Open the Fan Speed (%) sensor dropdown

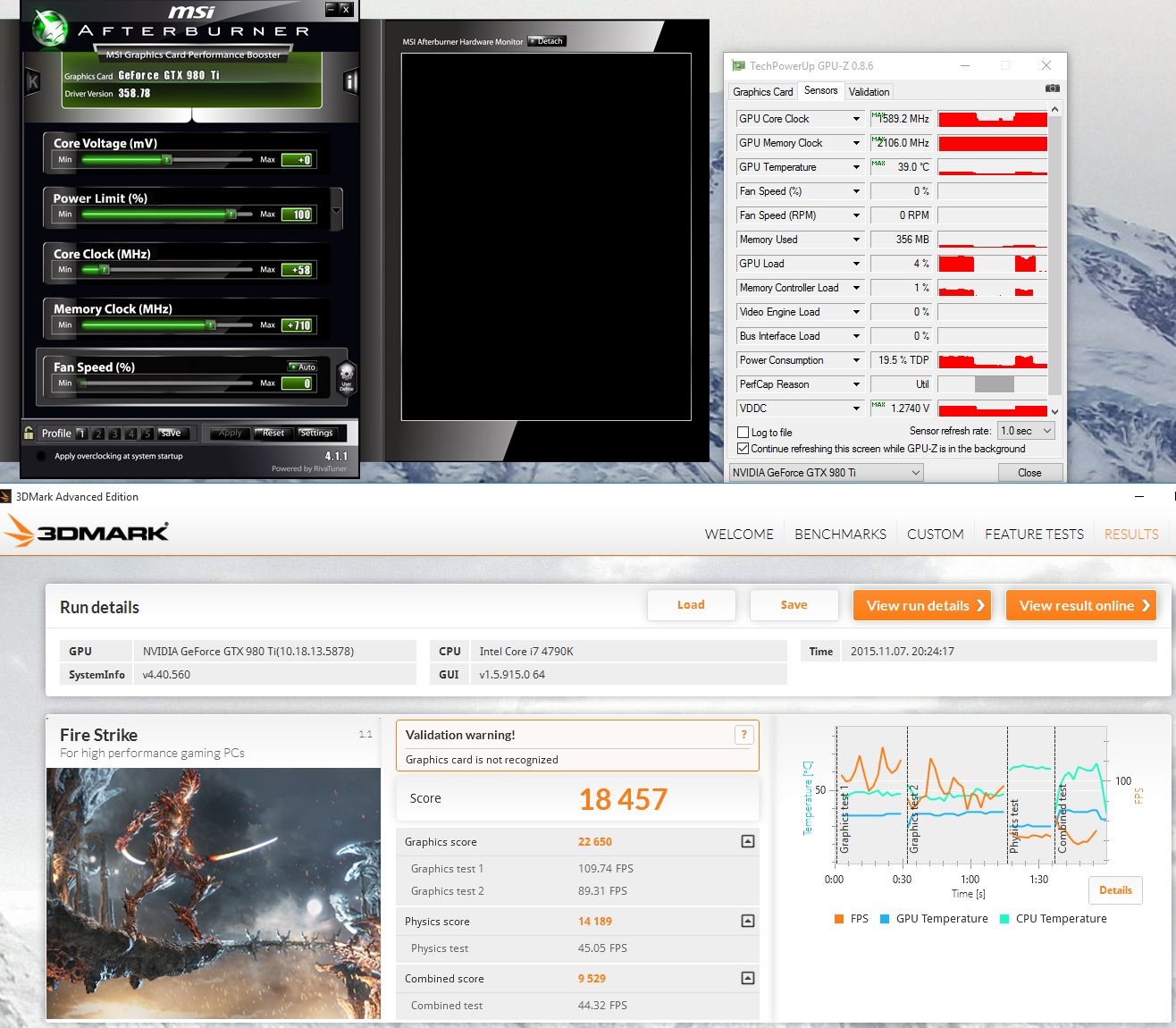[x=856, y=191]
